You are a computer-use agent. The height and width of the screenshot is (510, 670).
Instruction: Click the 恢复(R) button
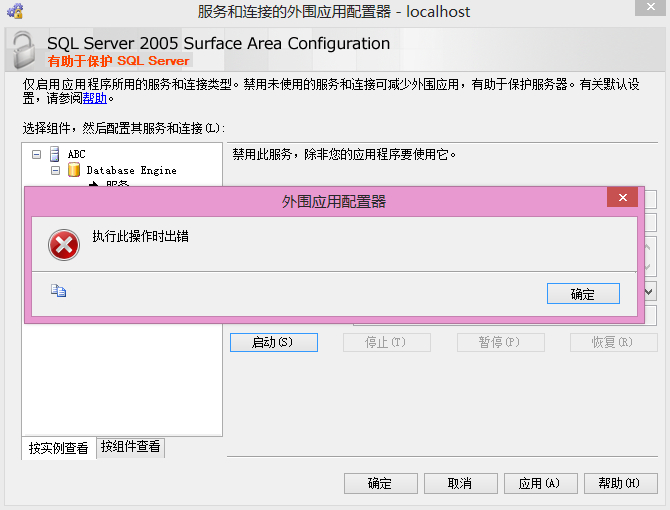pyautogui.click(x=614, y=343)
